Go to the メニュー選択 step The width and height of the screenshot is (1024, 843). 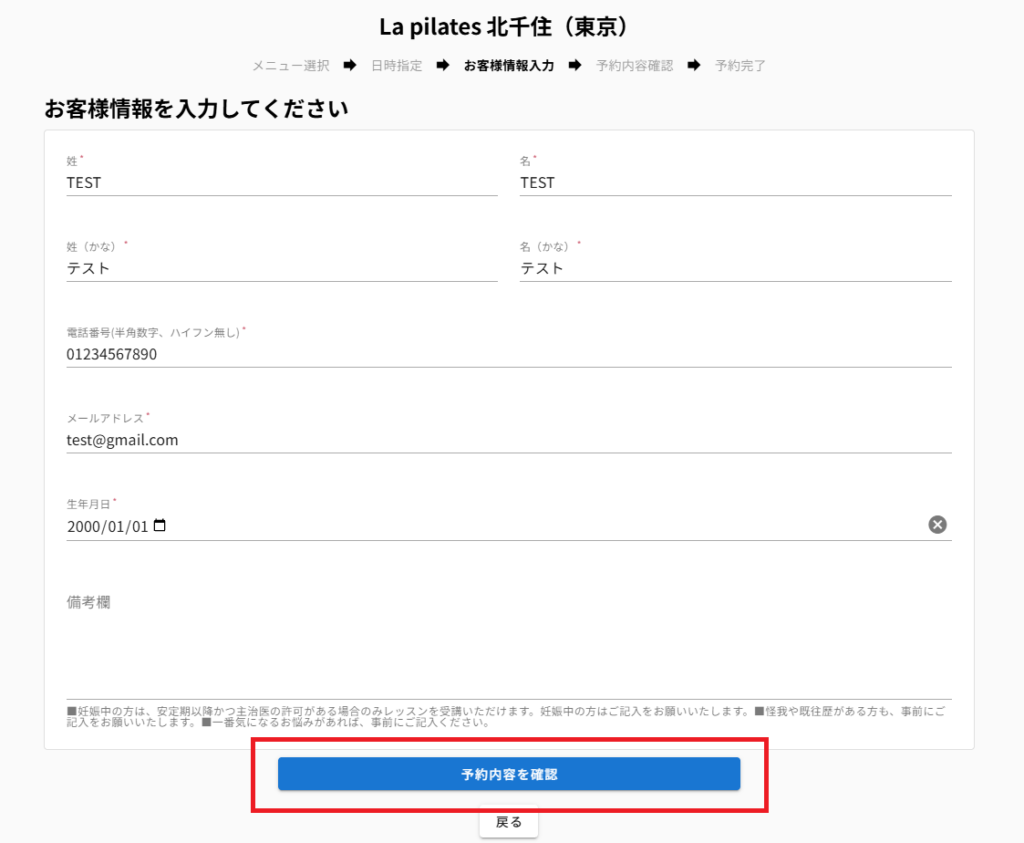click(x=290, y=66)
